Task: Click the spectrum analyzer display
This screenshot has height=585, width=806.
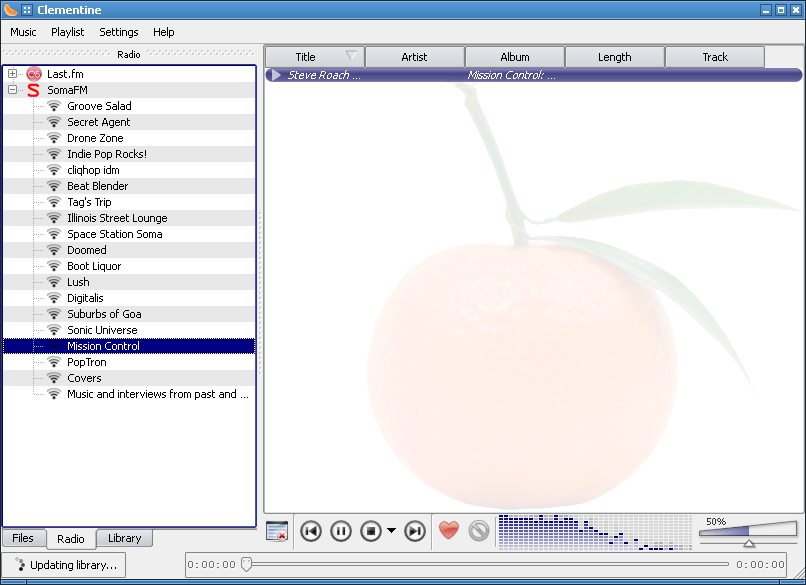Action: [x=595, y=532]
